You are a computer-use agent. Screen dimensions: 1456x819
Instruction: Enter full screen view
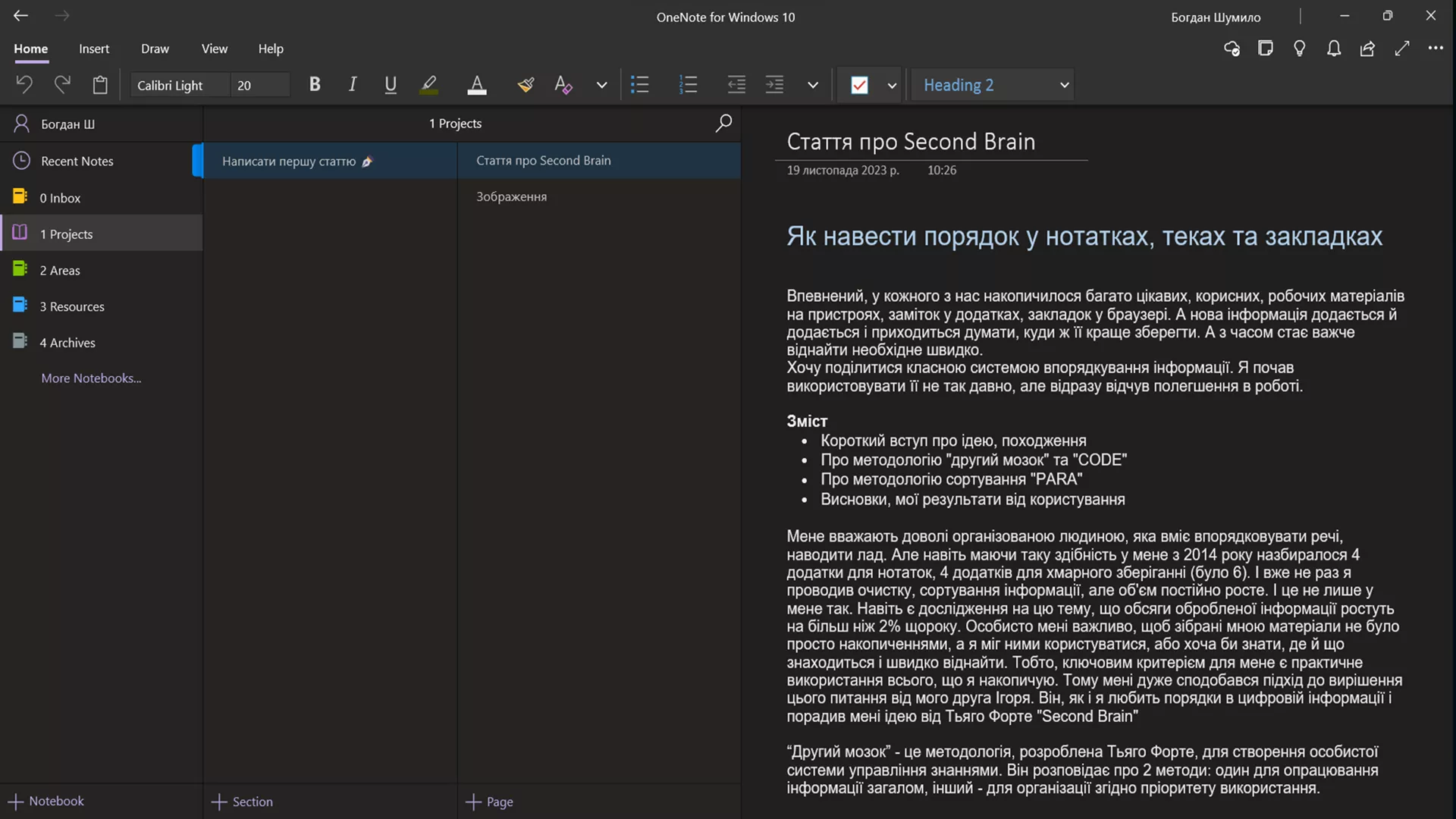tap(1402, 48)
